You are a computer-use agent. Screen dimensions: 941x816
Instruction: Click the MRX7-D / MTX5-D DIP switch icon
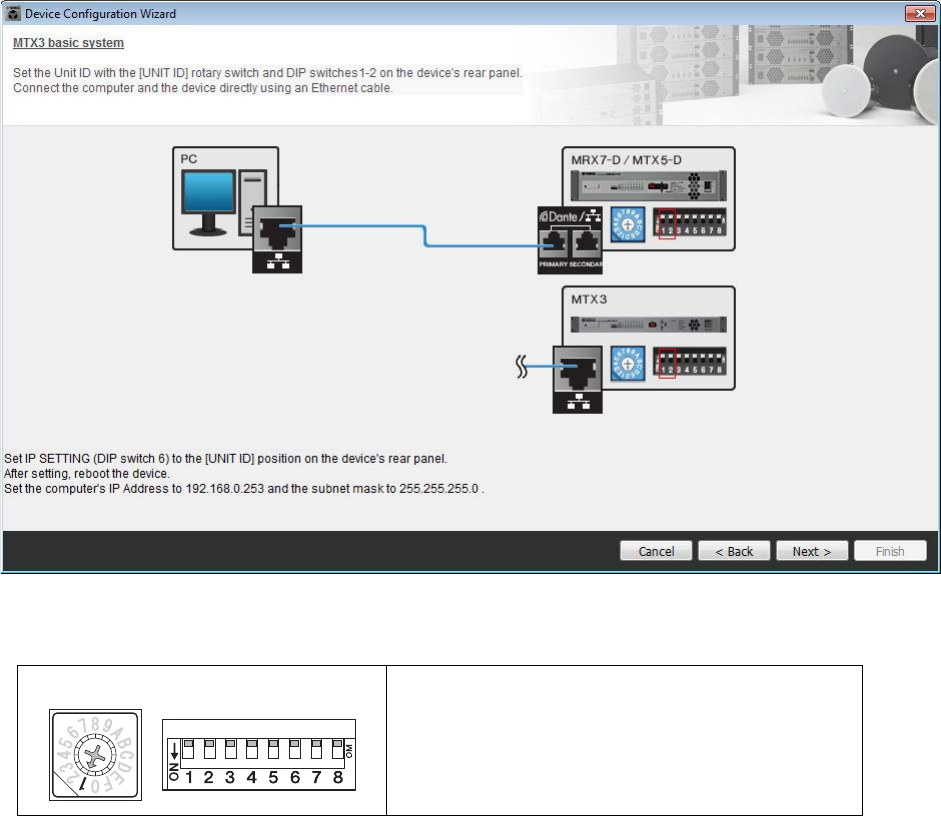[690, 223]
